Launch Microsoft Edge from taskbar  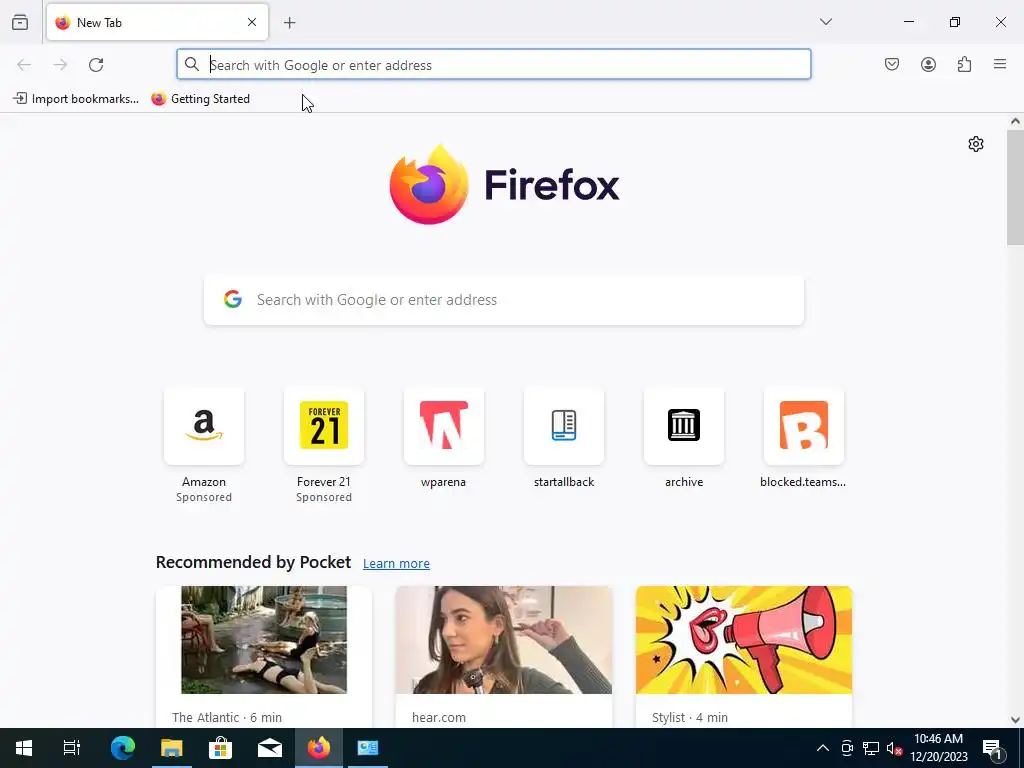[122, 748]
